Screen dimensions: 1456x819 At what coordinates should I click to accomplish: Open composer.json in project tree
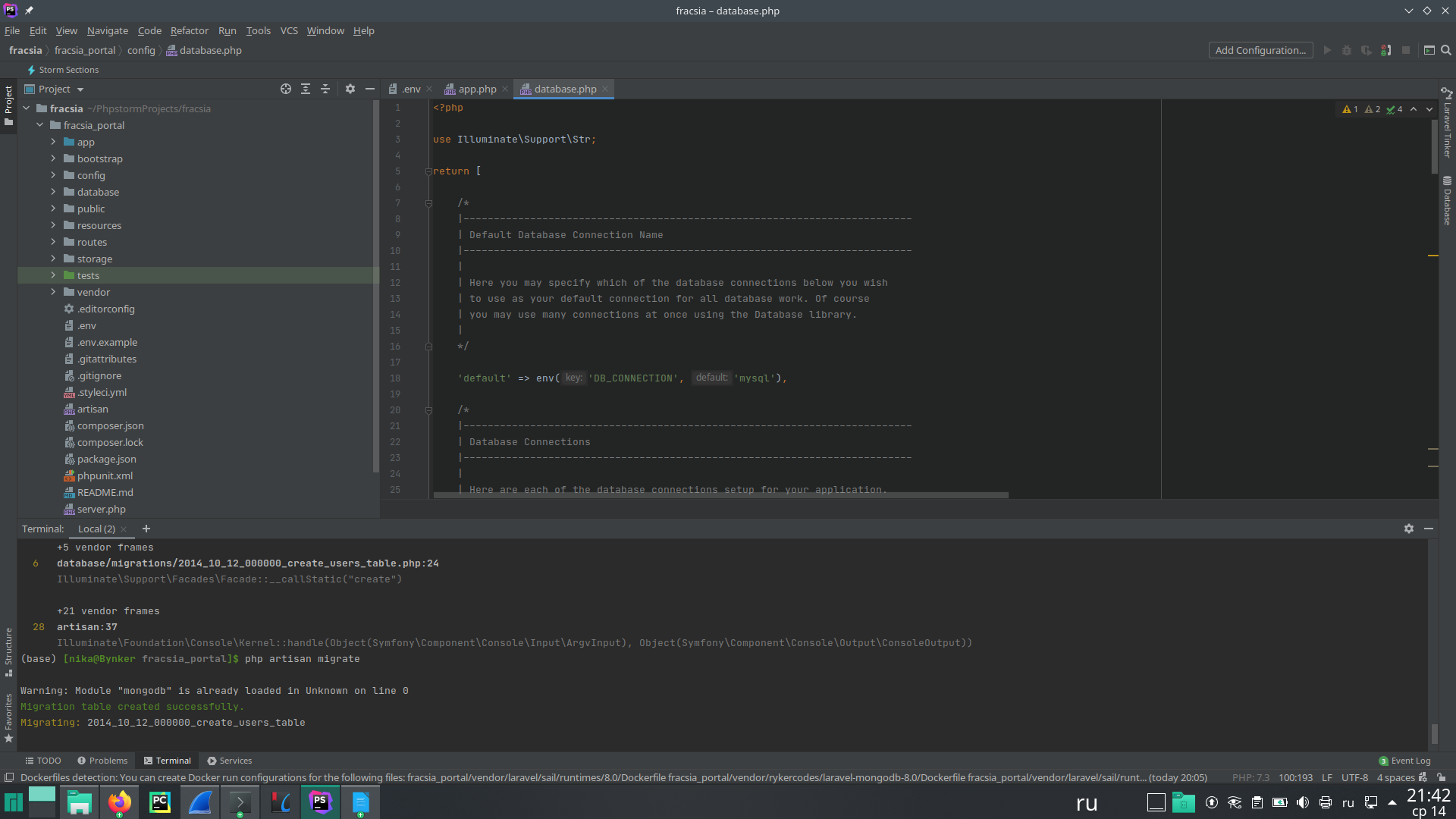coord(110,425)
